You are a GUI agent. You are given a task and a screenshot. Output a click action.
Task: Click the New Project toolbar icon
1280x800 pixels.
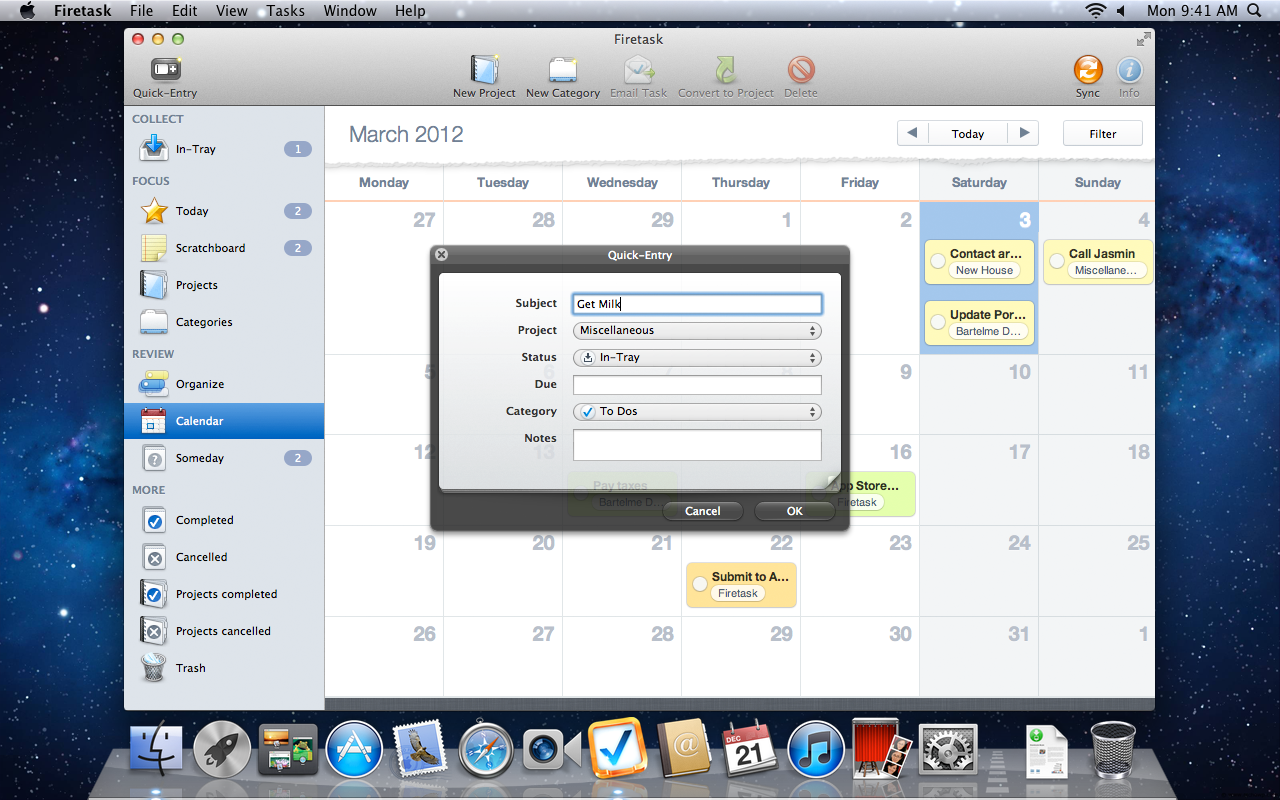tap(484, 70)
